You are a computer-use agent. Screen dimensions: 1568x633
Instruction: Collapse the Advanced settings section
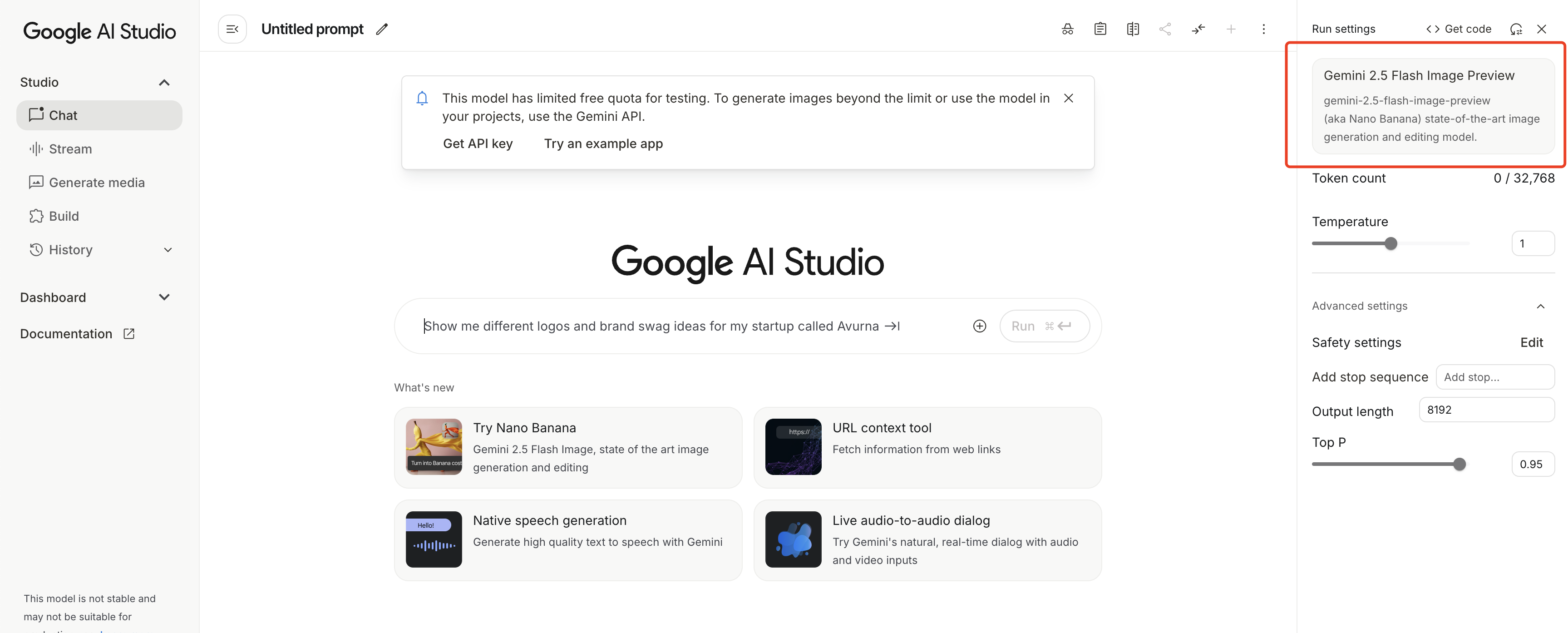1540,306
